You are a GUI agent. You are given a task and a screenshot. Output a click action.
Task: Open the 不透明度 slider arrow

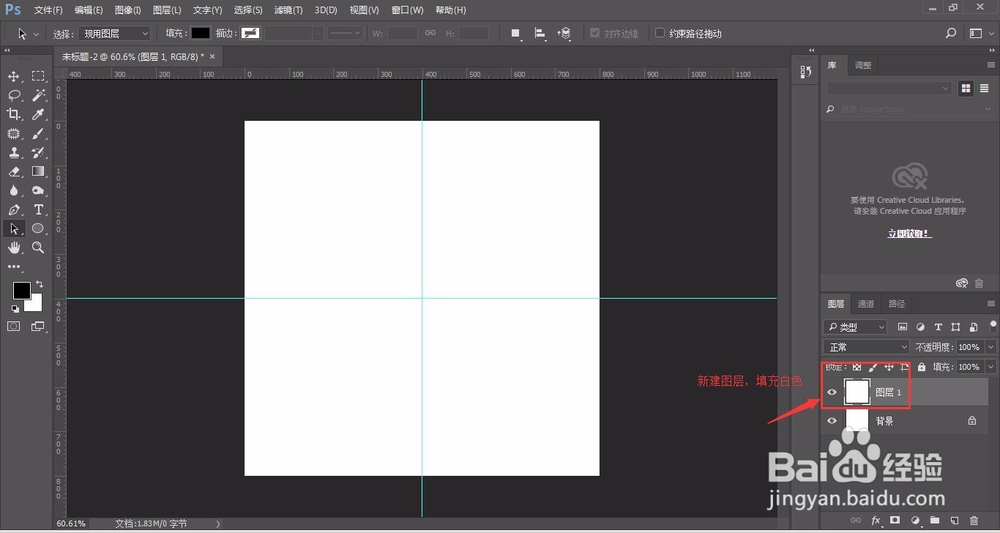point(990,347)
